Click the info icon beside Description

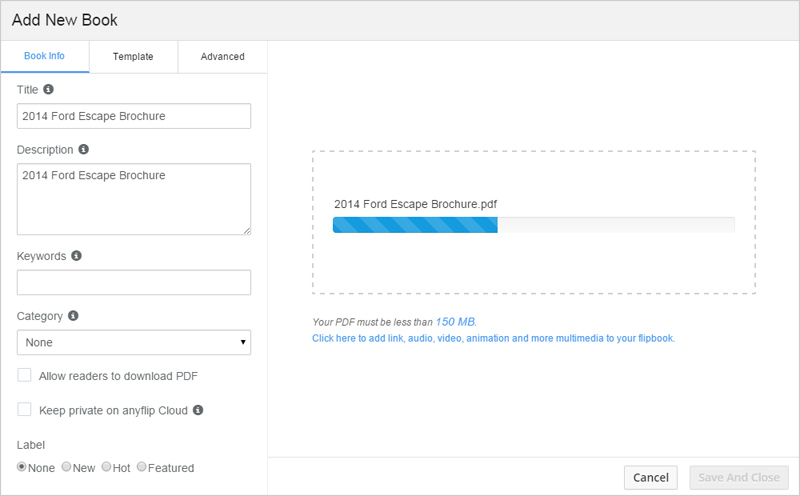[84, 149]
